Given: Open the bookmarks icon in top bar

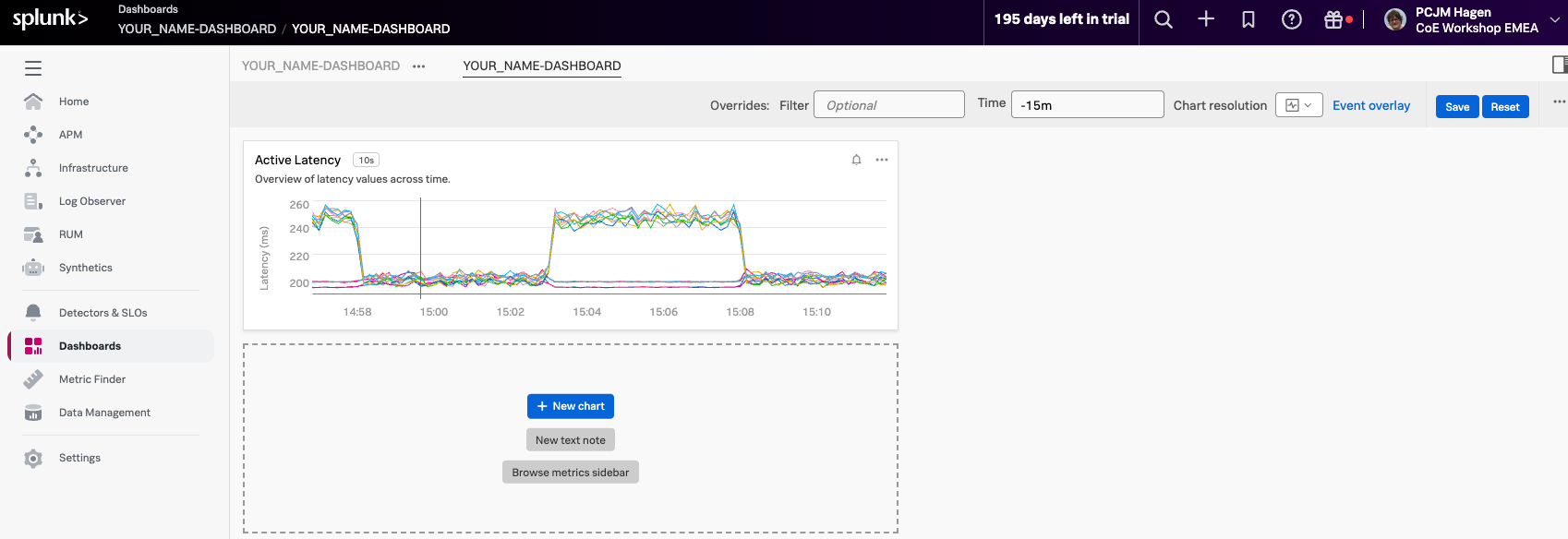Looking at the screenshot, I should tap(1248, 19).
